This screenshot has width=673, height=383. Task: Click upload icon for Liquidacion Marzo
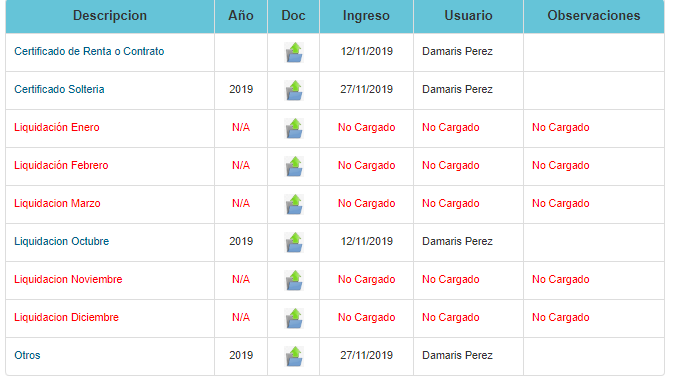coord(294,204)
